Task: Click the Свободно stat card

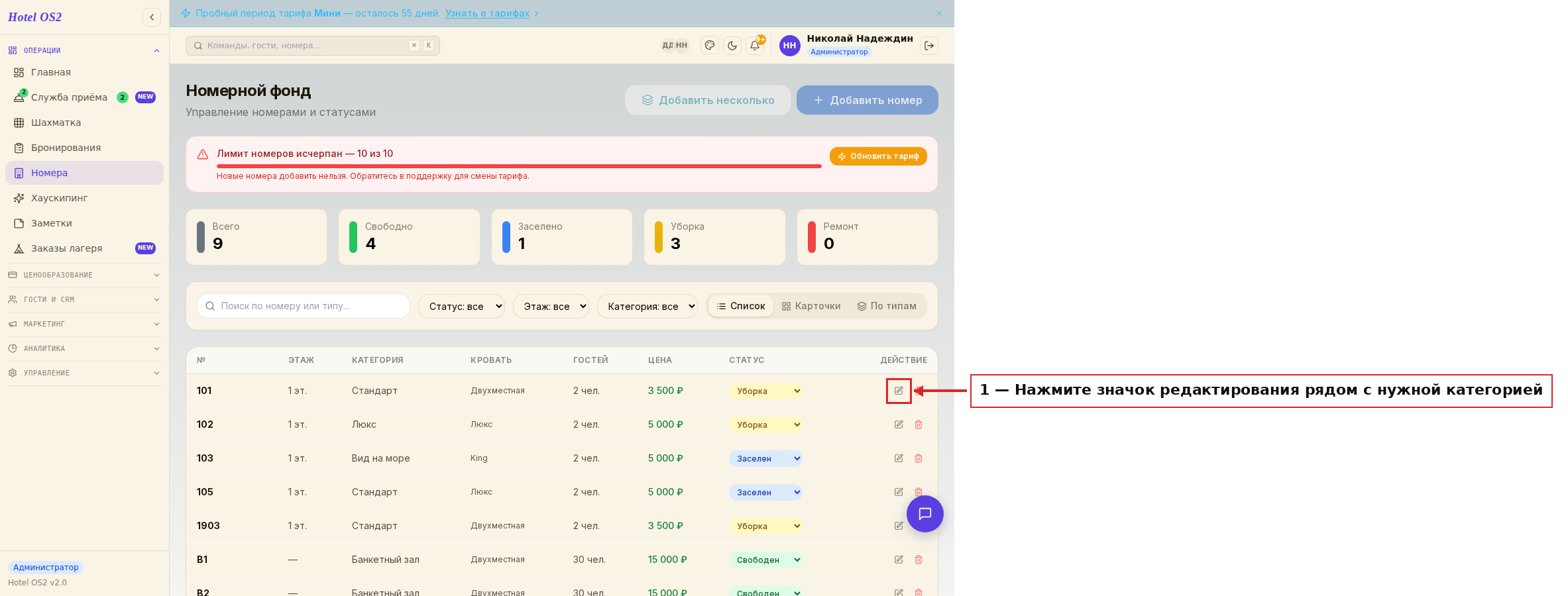Action: 409,237
